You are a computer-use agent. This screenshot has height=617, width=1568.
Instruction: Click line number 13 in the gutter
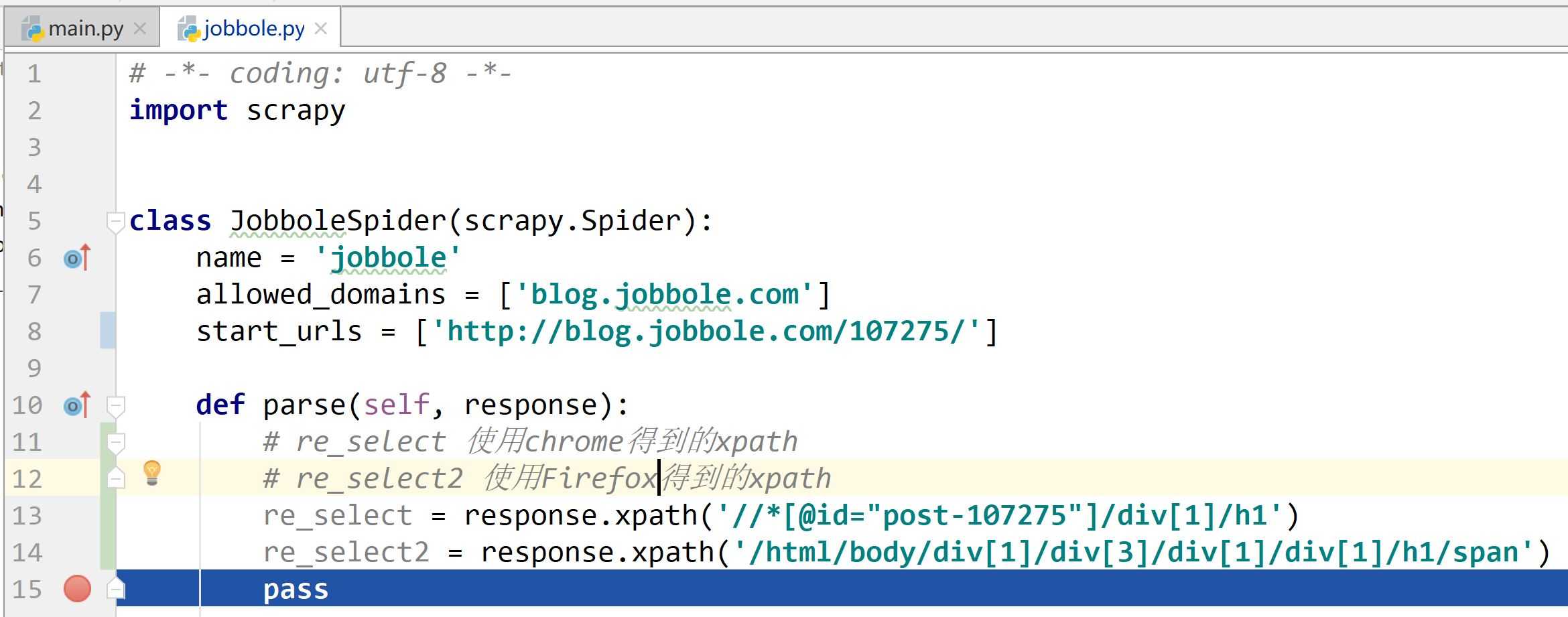[27, 516]
